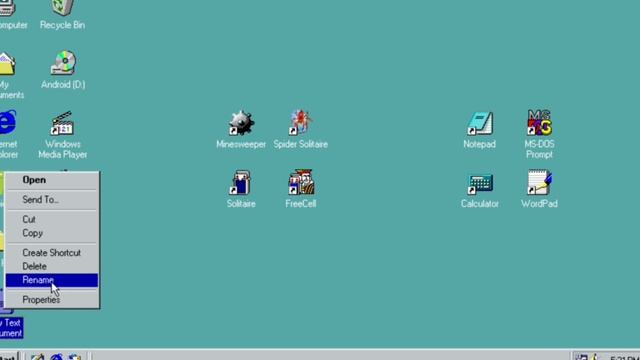640x360 pixels.
Task: Open Properties from the context menu
Action: click(x=52, y=300)
